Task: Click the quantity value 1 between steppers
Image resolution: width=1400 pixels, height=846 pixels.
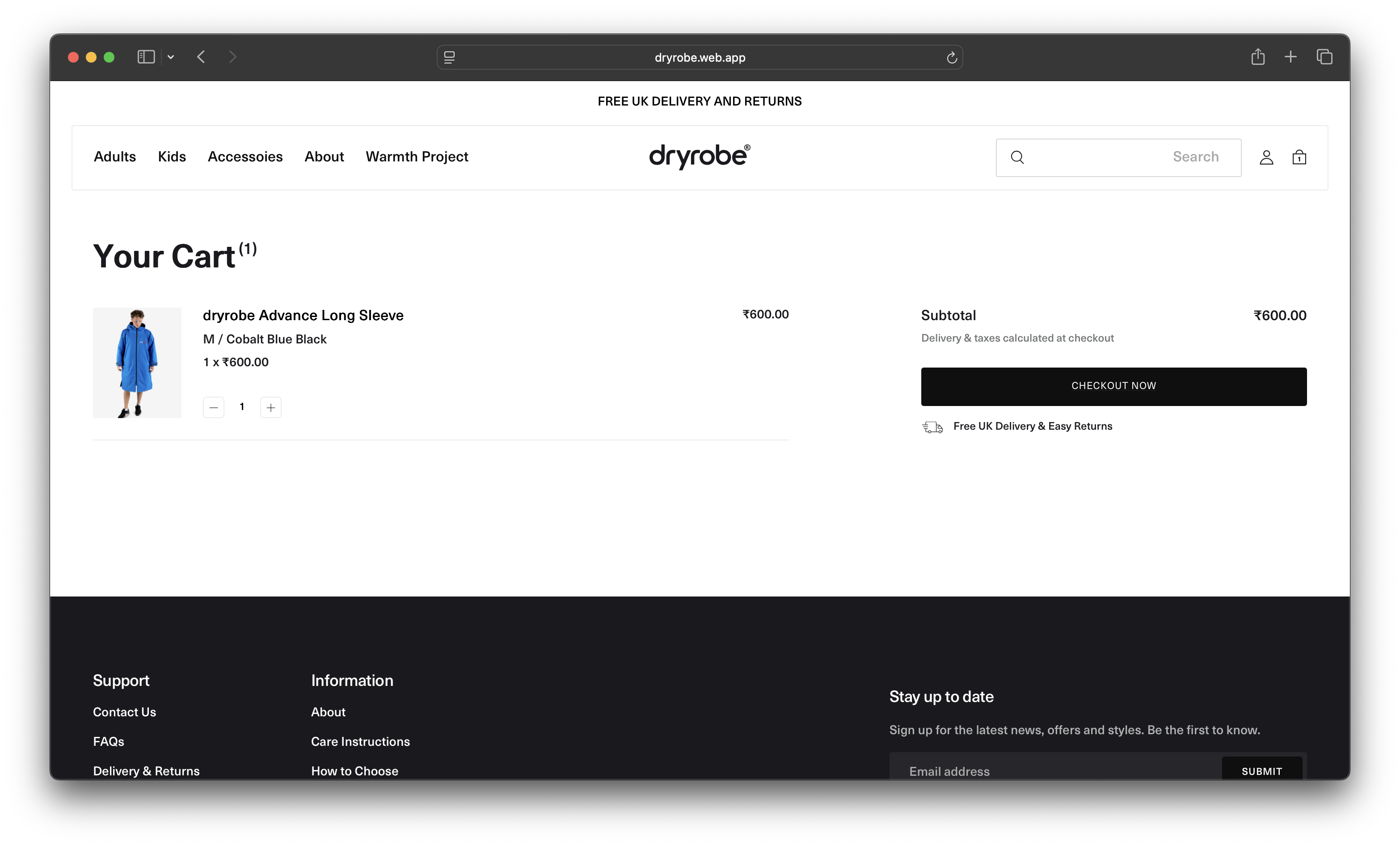Action: 242,407
